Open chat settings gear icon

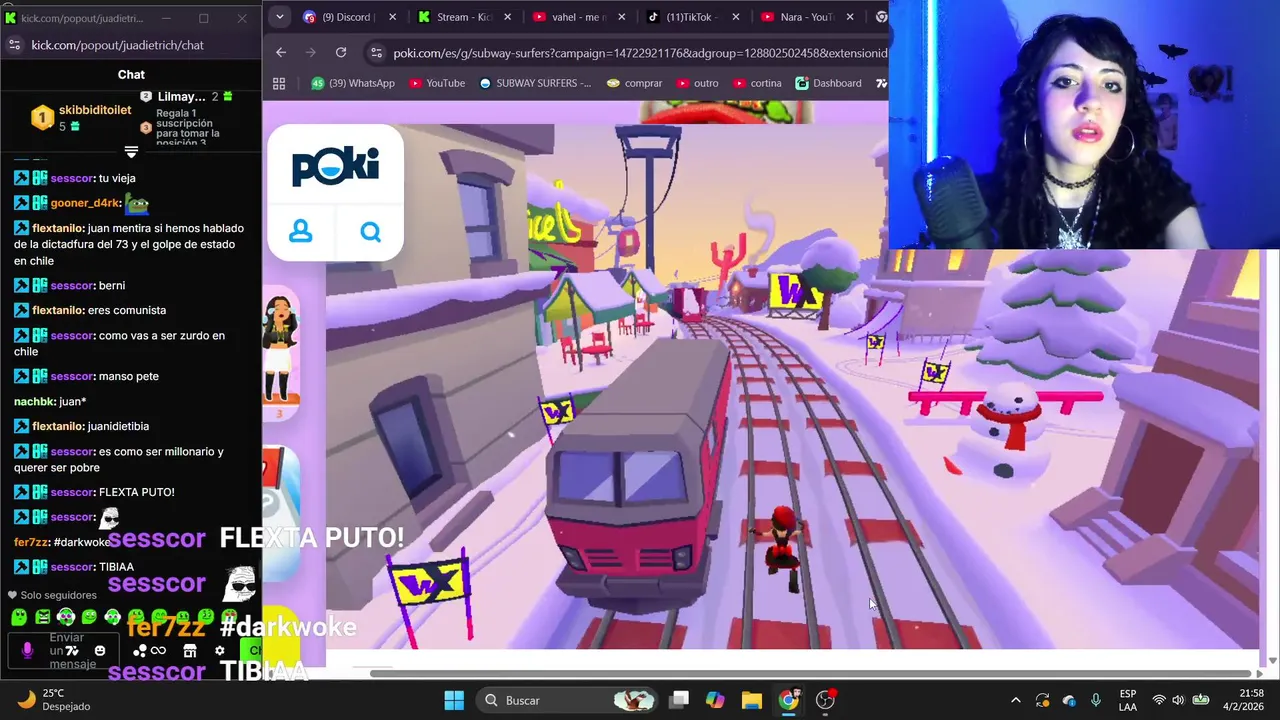[x=220, y=651]
